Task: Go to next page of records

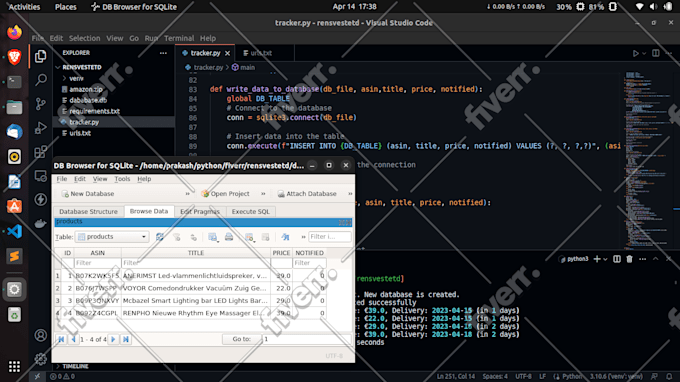Action: pyautogui.click(x=113, y=339)
